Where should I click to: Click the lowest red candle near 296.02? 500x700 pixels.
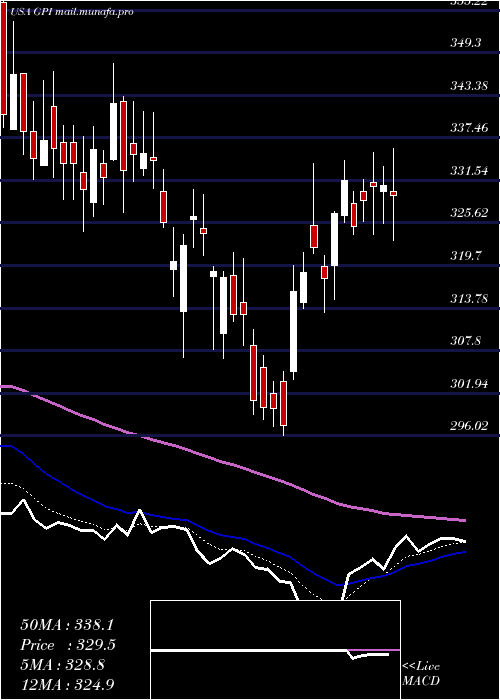pos(283,403)
